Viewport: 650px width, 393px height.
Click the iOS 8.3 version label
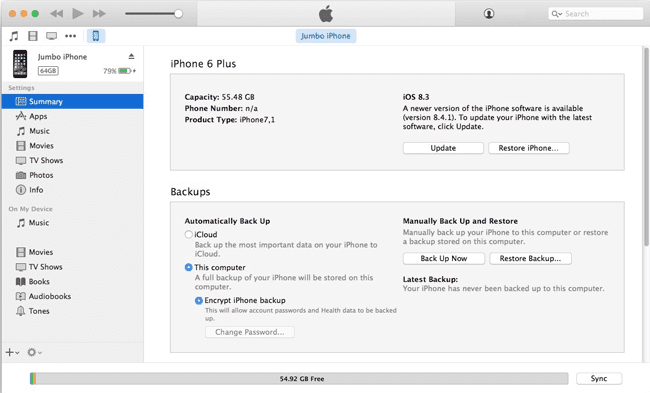pyautogui.click(x=416, y=97)
